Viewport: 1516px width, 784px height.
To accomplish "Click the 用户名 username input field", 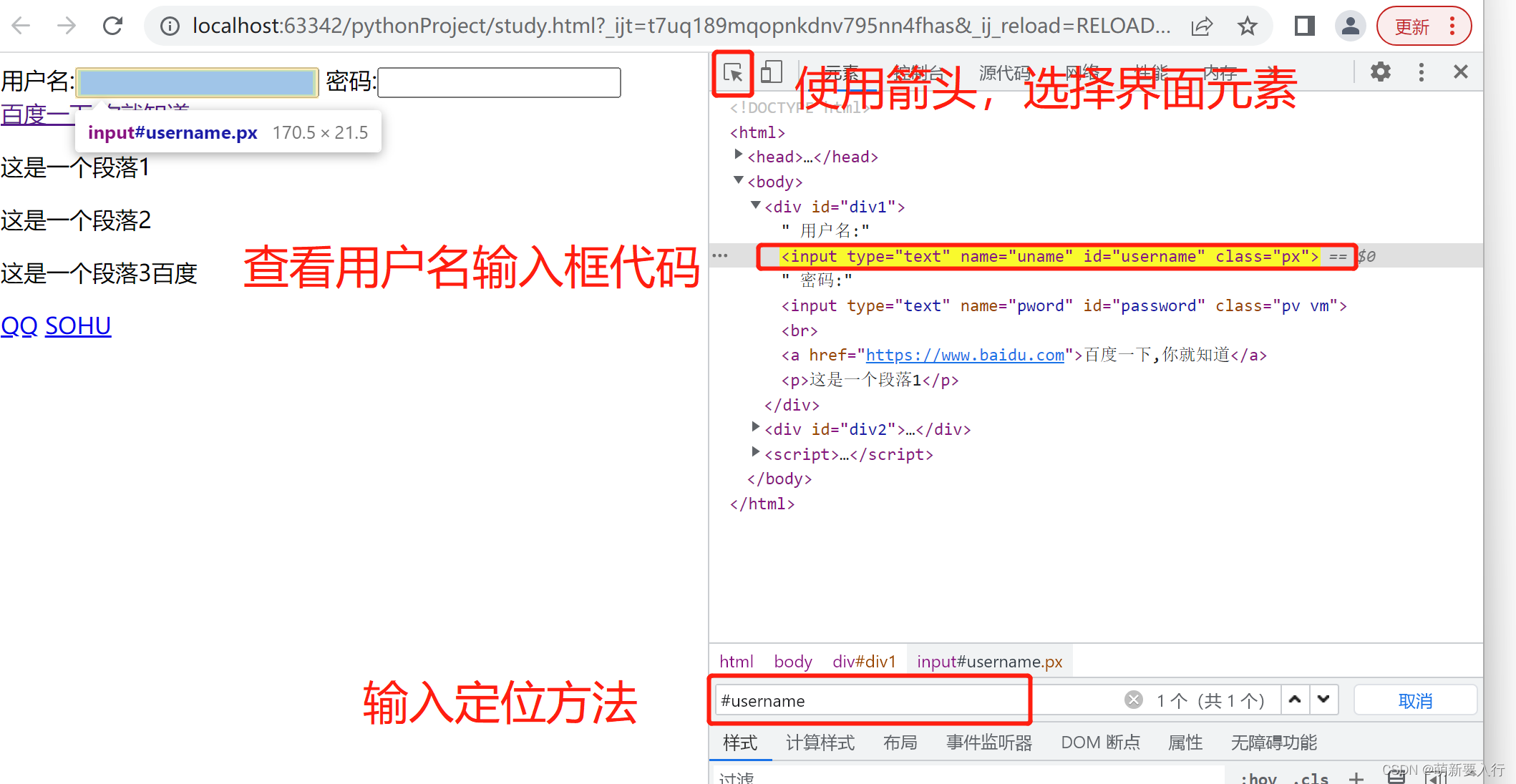I will pyautogui.click(x=197, y=82).
